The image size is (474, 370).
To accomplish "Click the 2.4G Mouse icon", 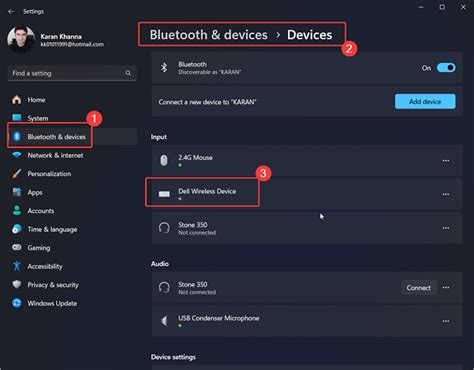I will pyautogui.click(x=164, y=160).
